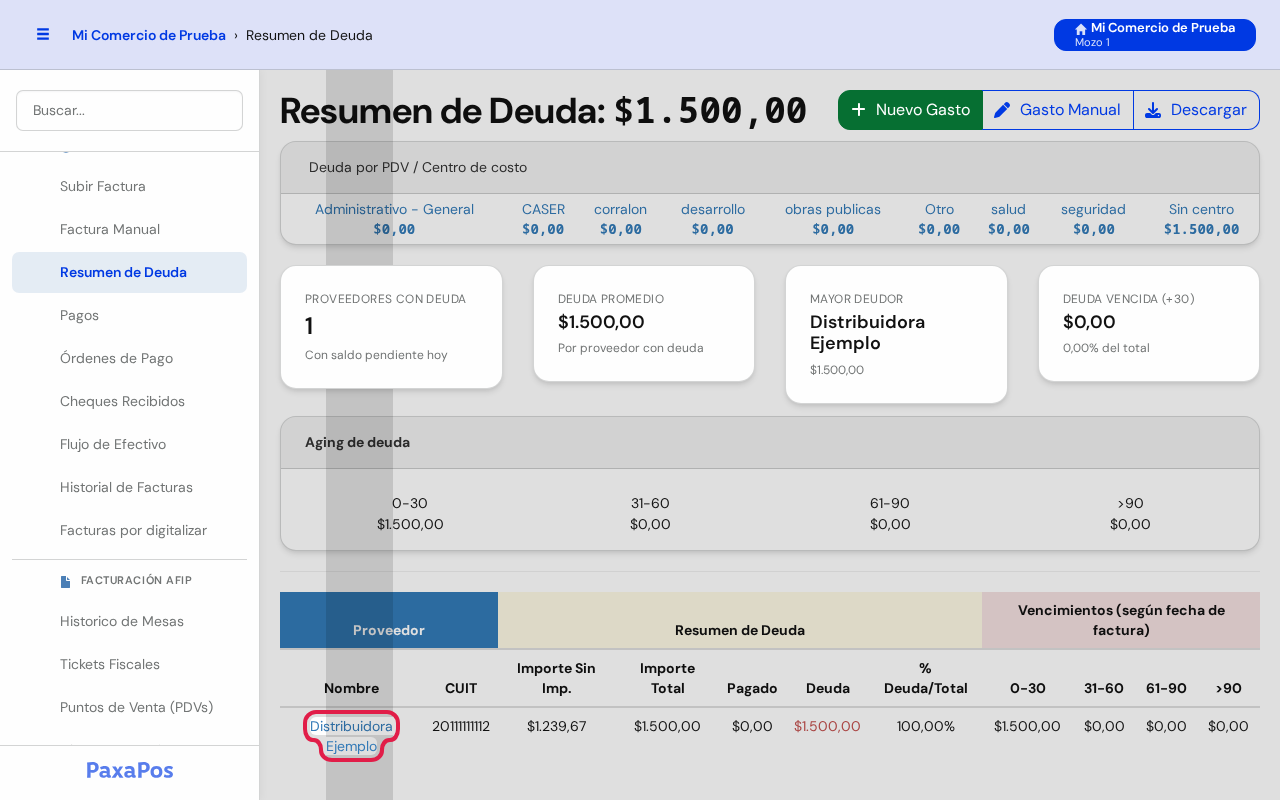Screen dimensions: 1280x800
Task: Click the home icon in commerce badge
Action: (1081, 29)
